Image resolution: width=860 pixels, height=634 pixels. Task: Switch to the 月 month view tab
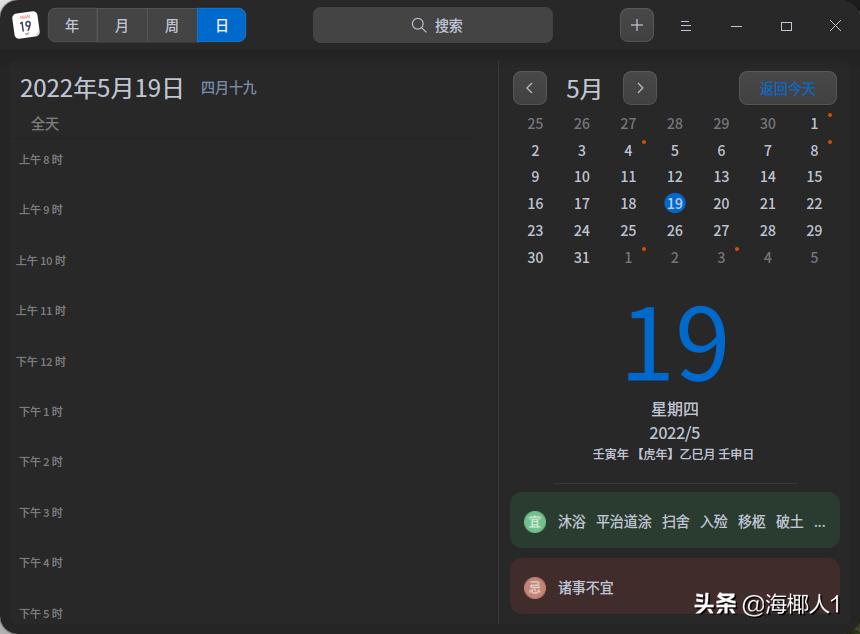pyautogui.click(x=121, y=25)
